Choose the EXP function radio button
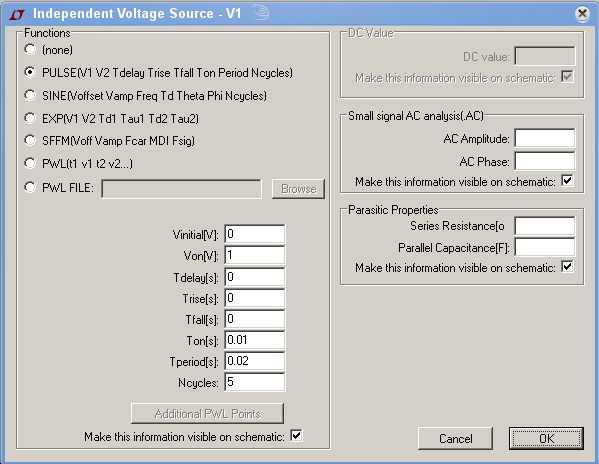The height and width of the screenshot is (464, 599). (x=30, y=118)
